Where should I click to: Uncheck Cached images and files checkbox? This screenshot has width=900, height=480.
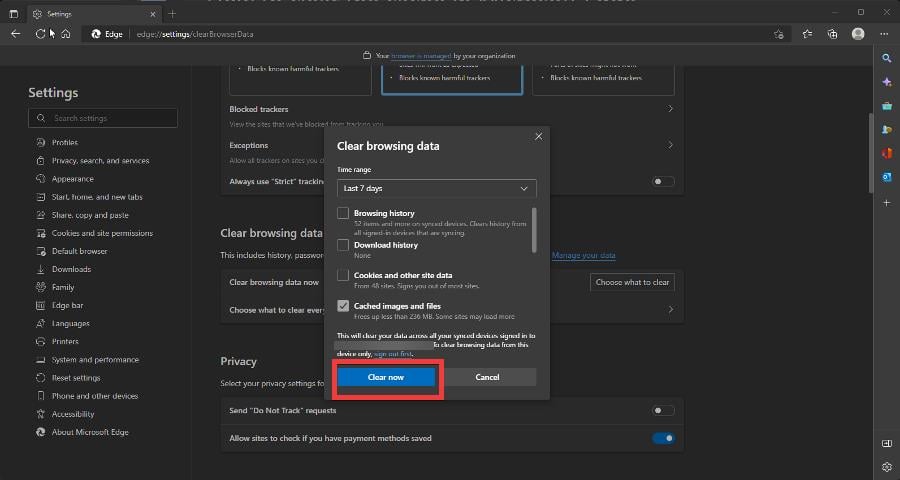[343, 306]
